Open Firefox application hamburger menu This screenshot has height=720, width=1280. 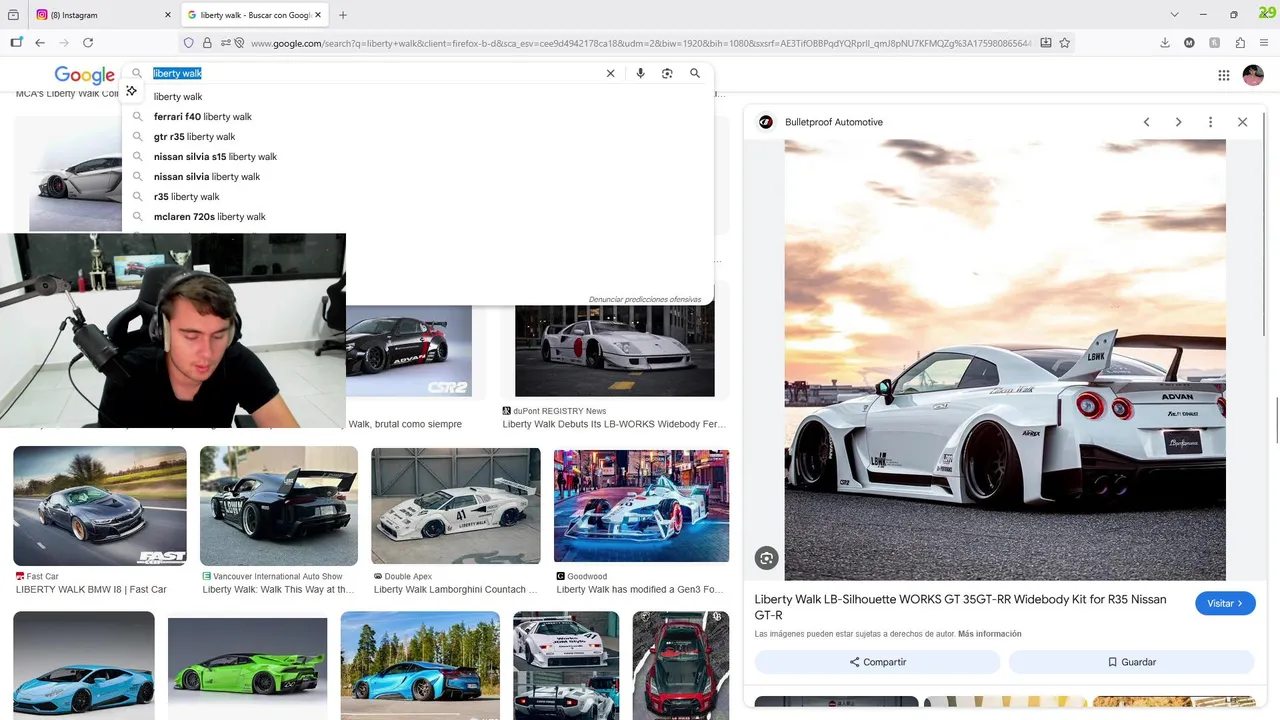tap(1265, 43)
